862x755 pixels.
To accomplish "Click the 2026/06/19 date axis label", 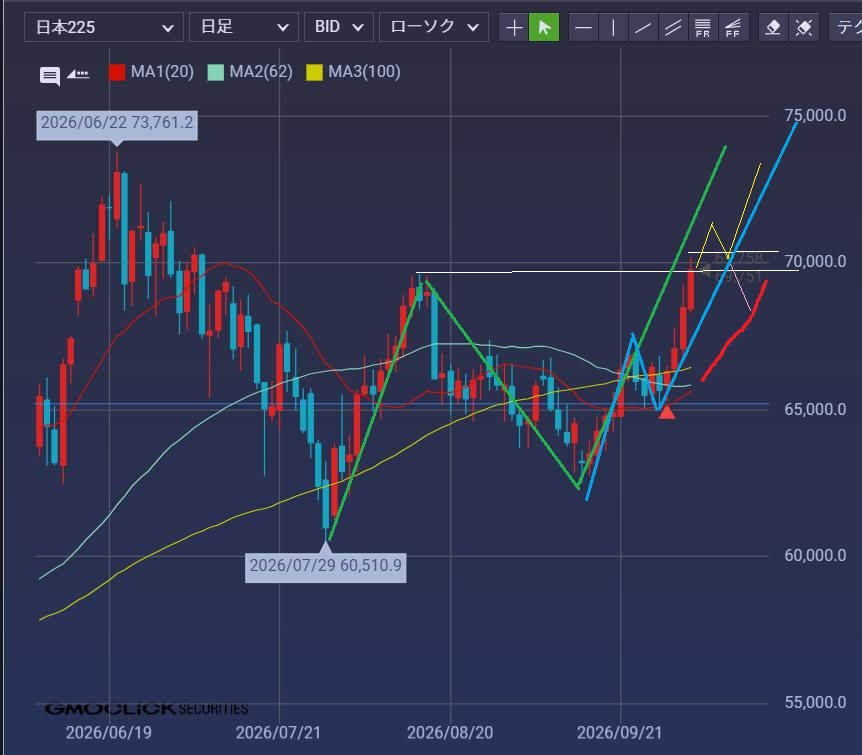I will (x=109, y=732).
